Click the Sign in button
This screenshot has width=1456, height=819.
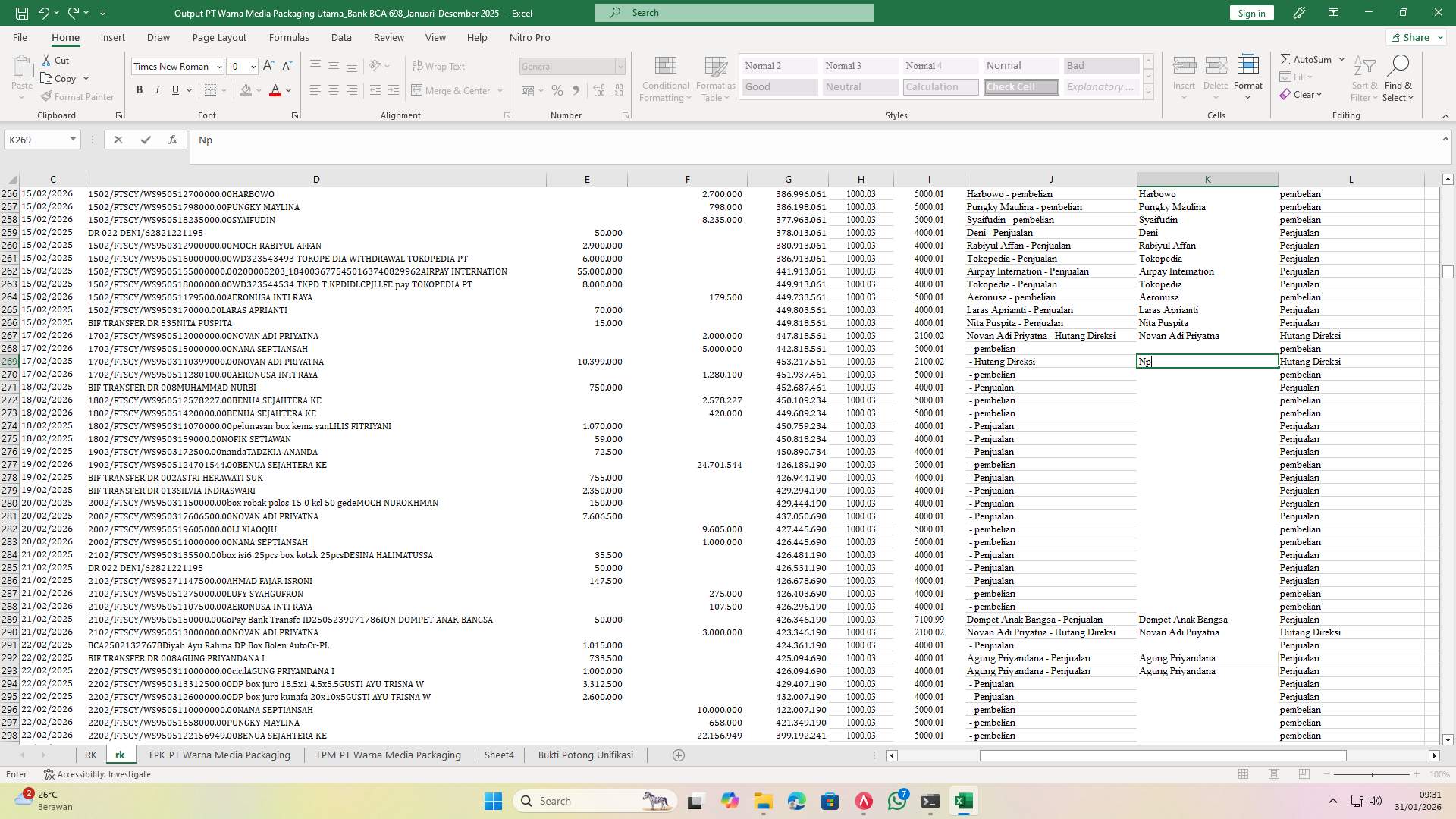click(x=1250, y=13)
